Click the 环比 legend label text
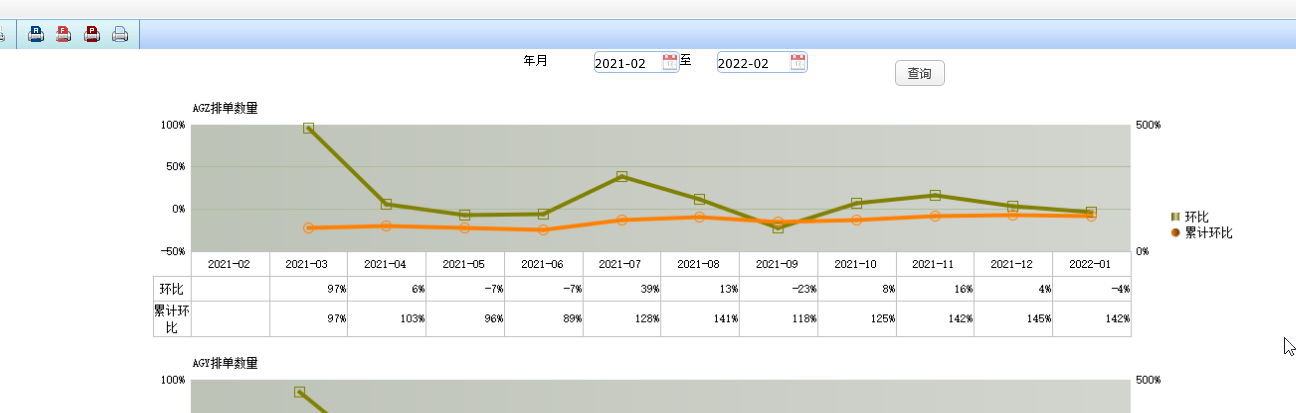This screenshot has height=413, width=1296. point(1197,216)
